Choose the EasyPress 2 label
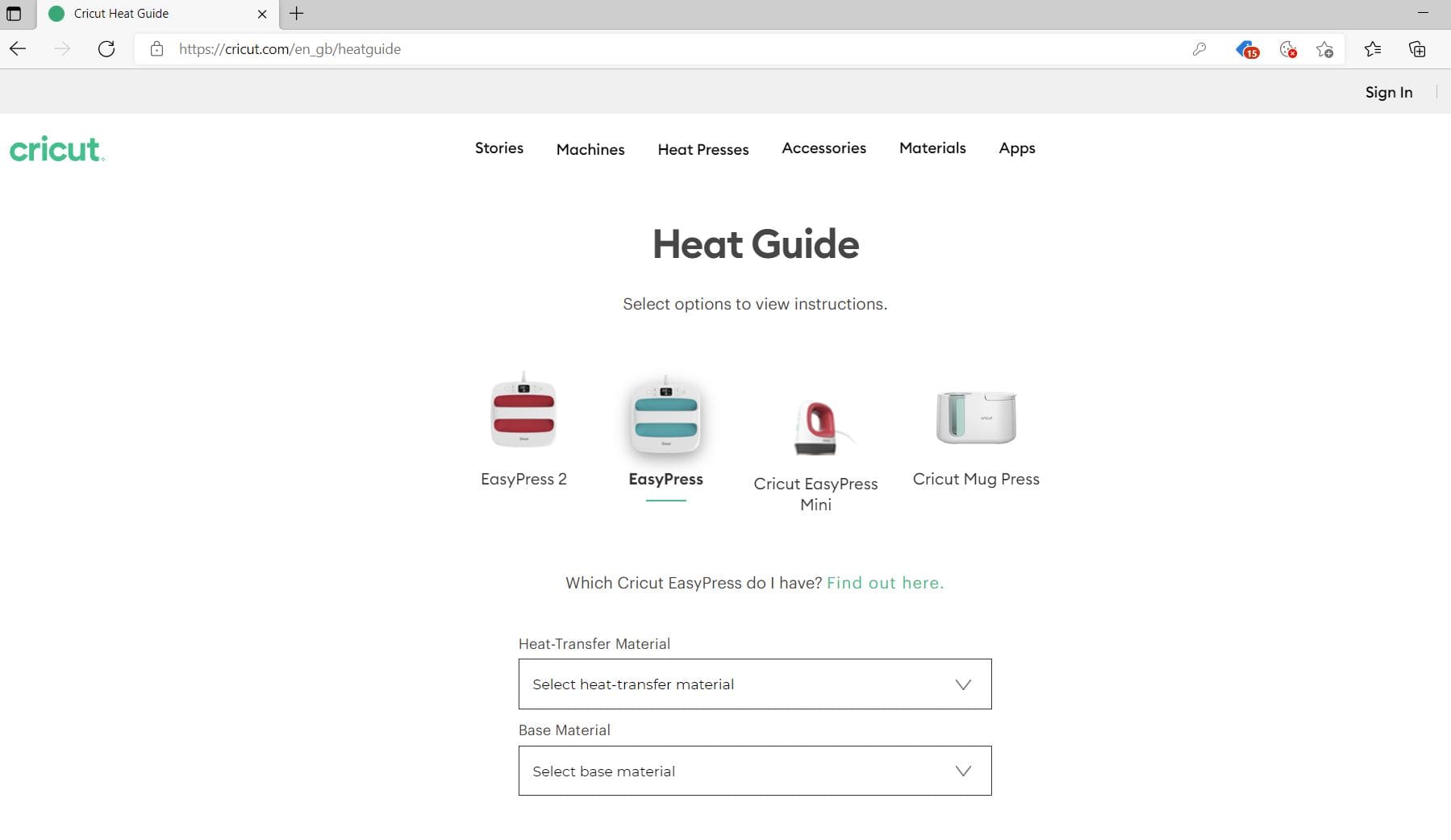Screen dimensions: 1451x840 coord(523,479)
